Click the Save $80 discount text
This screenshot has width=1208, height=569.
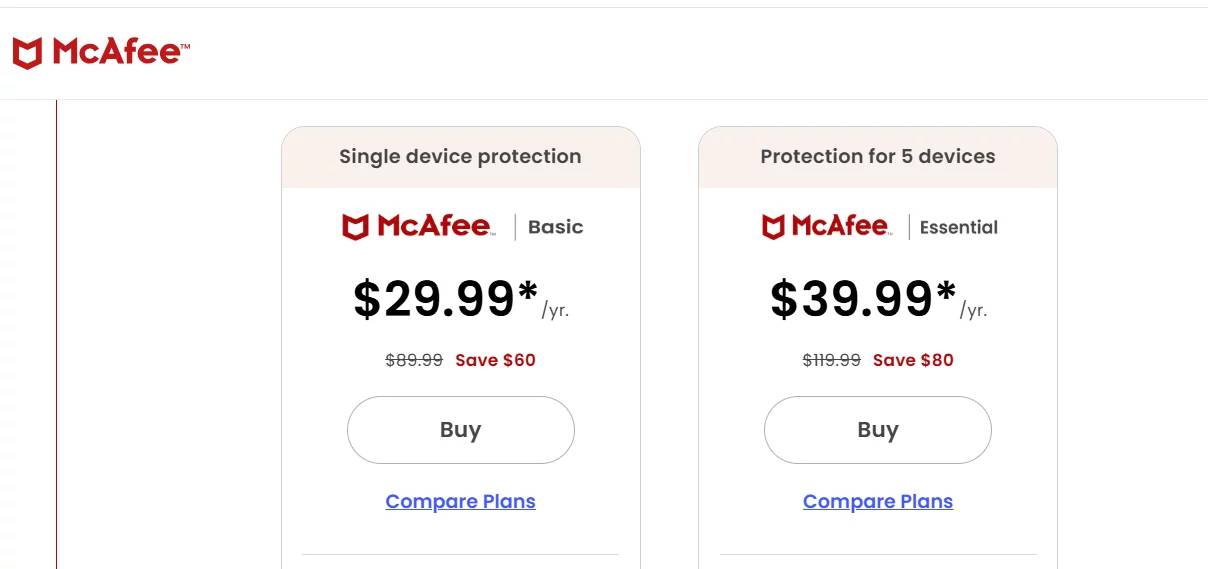[x=913, y=360]
